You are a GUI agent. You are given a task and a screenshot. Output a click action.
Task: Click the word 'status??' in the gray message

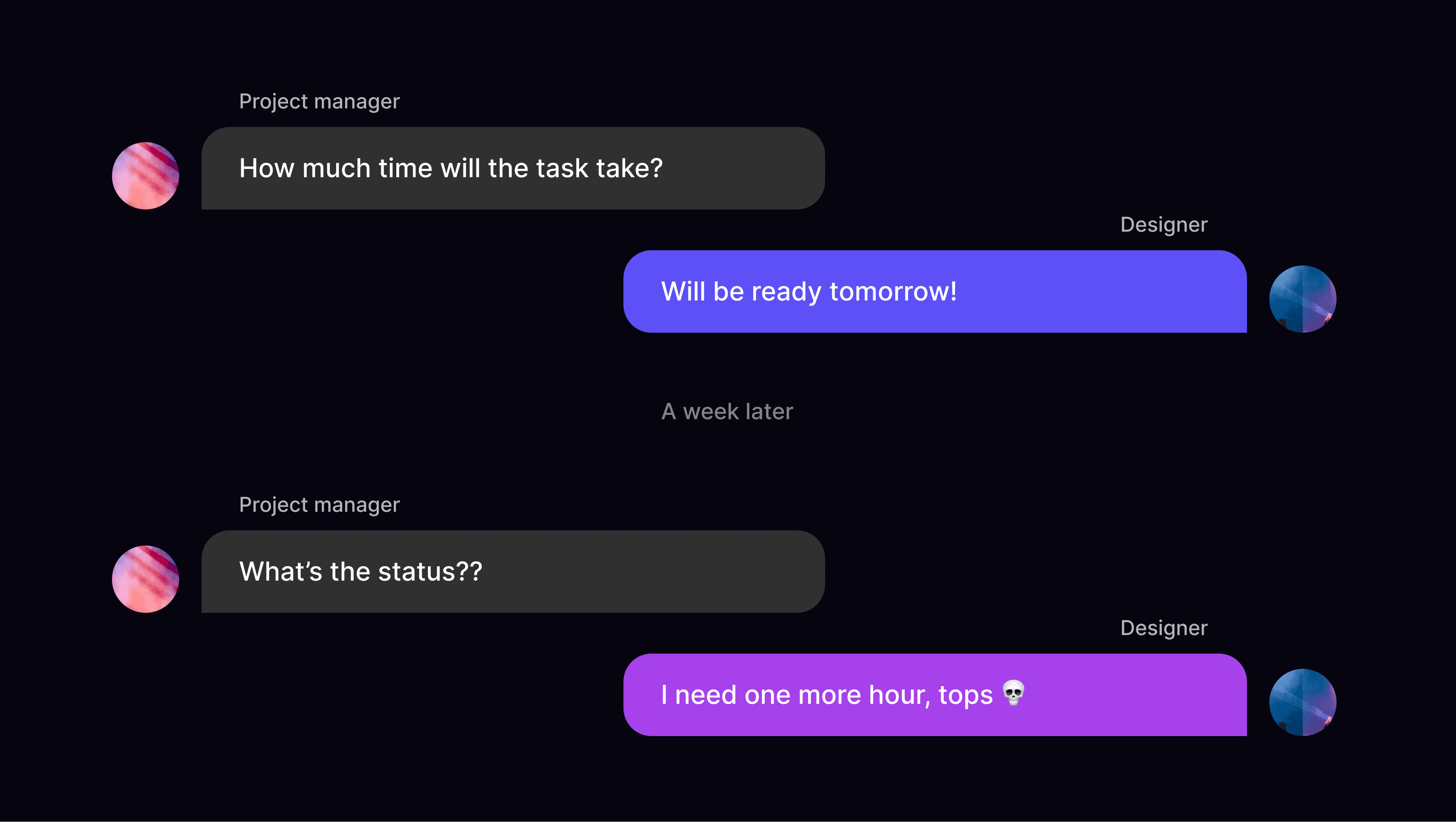coord(429,572)
